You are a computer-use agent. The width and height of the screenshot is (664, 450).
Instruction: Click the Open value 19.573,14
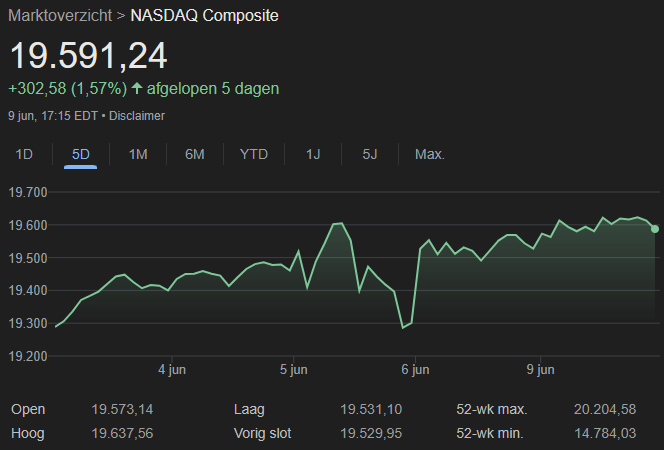[122, 409]
